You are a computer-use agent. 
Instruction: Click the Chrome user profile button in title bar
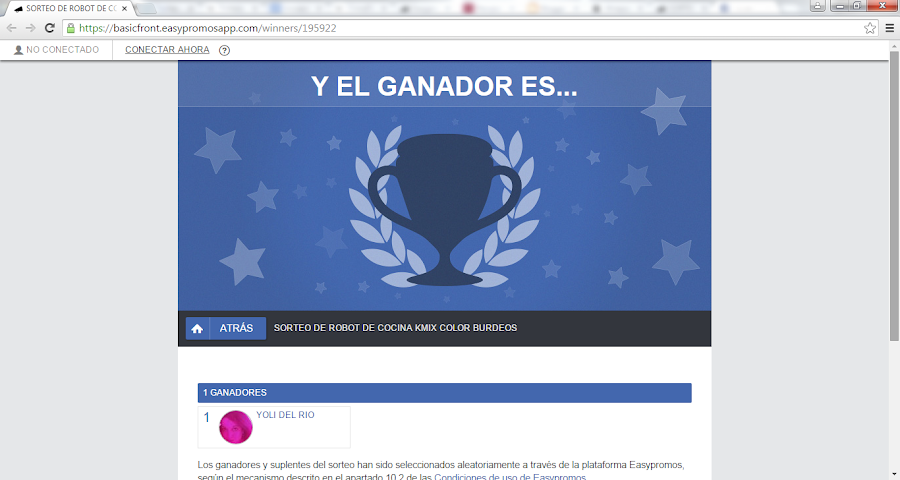(817, 6)
